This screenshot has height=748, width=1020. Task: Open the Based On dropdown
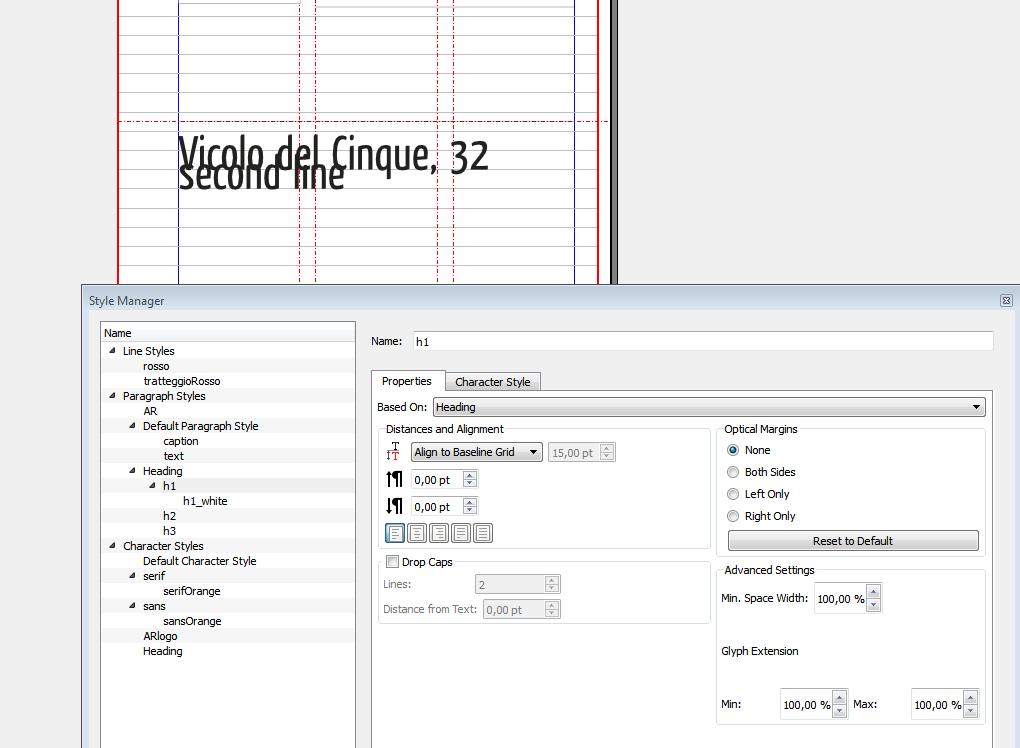(709, 407)
